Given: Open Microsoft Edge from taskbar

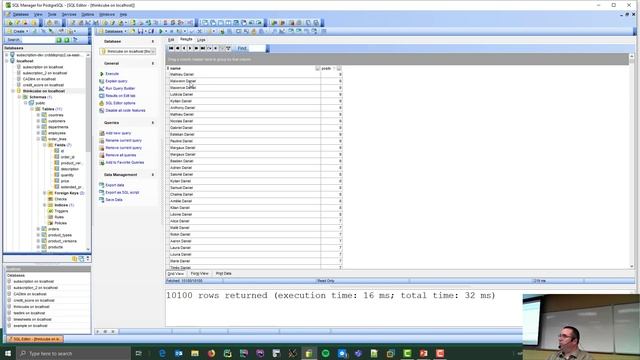Looking at the screenshot, I should (x=162, y=353).
